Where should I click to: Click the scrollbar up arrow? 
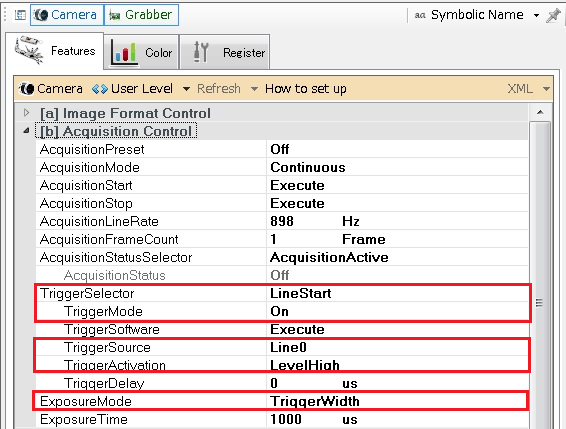point(540,112)
